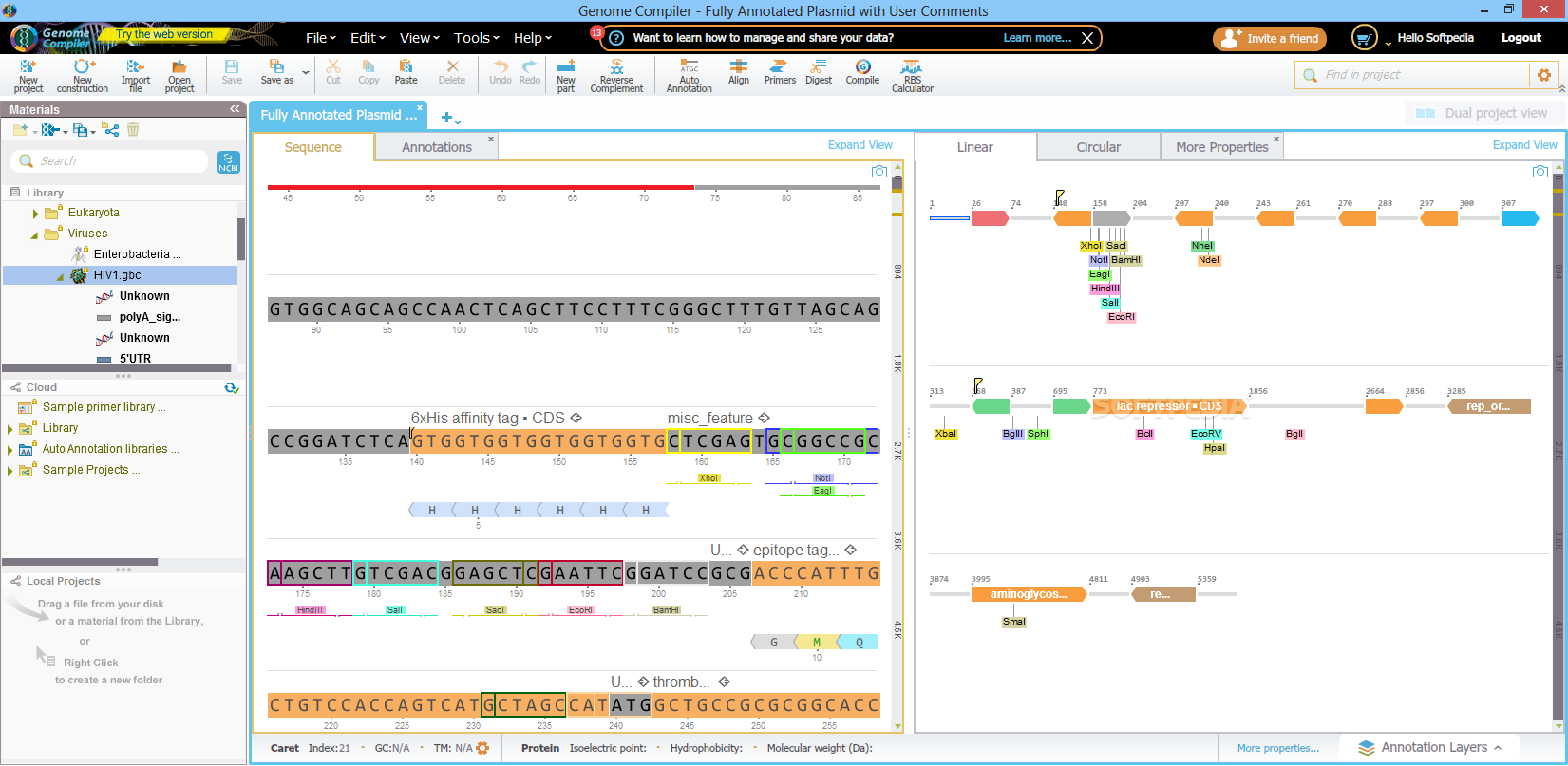This screenshot has height=766, width=1568.
Task: Apply Reverse Complement tool
Action: pyautogui.click(x=616, y=75)
